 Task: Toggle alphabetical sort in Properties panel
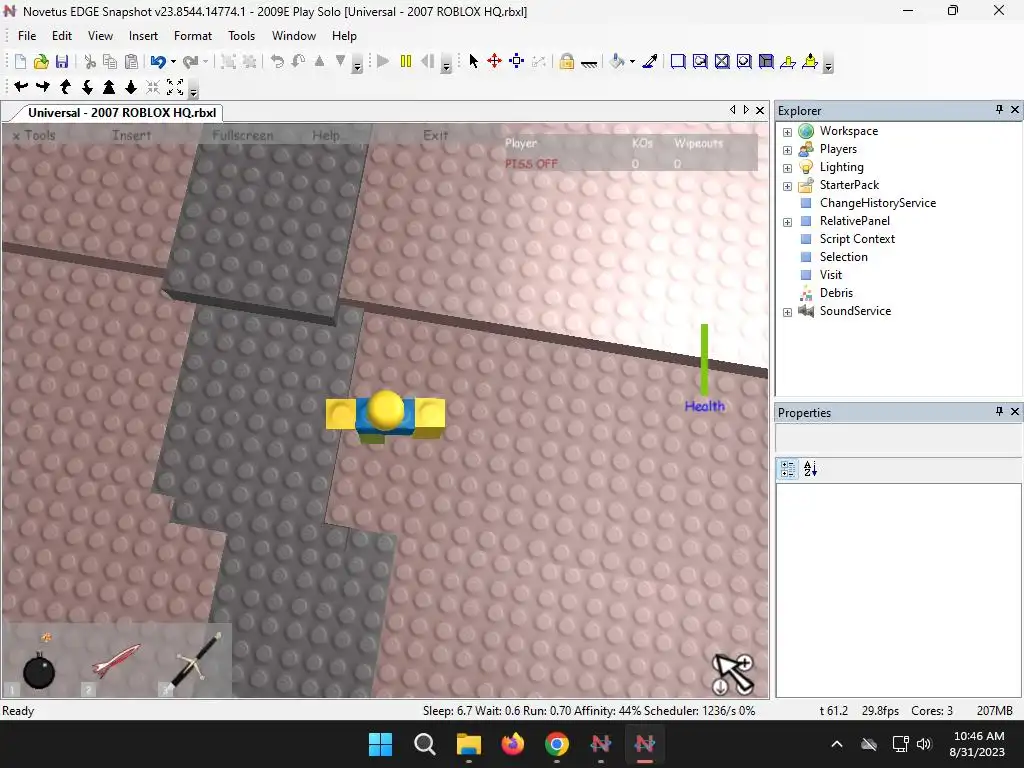(810, 469)
